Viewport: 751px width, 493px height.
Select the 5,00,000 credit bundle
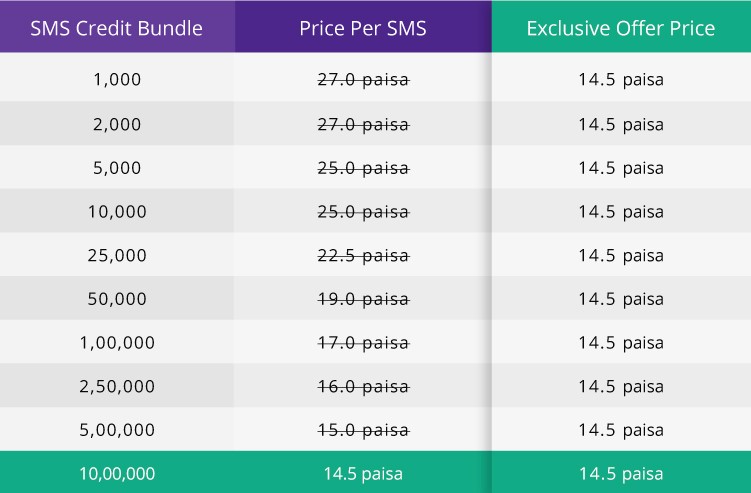(x=117, y=429)
